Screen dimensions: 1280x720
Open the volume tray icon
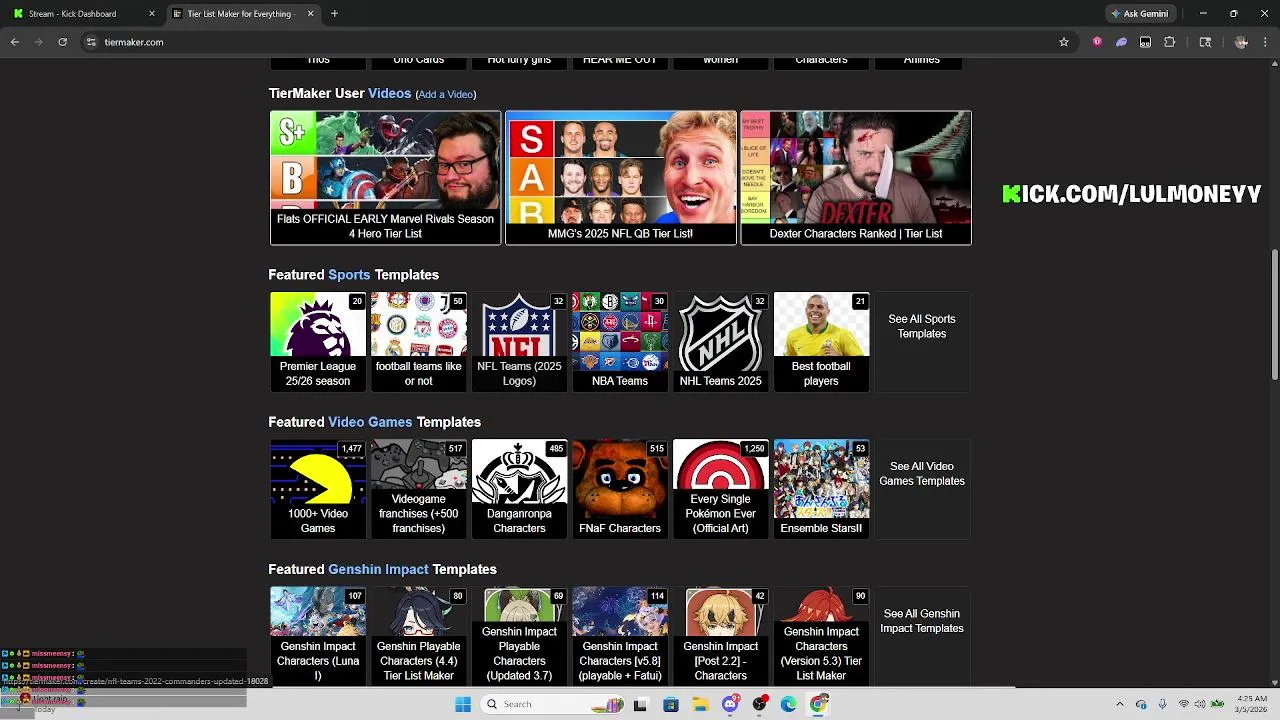tap(1200, 704)
